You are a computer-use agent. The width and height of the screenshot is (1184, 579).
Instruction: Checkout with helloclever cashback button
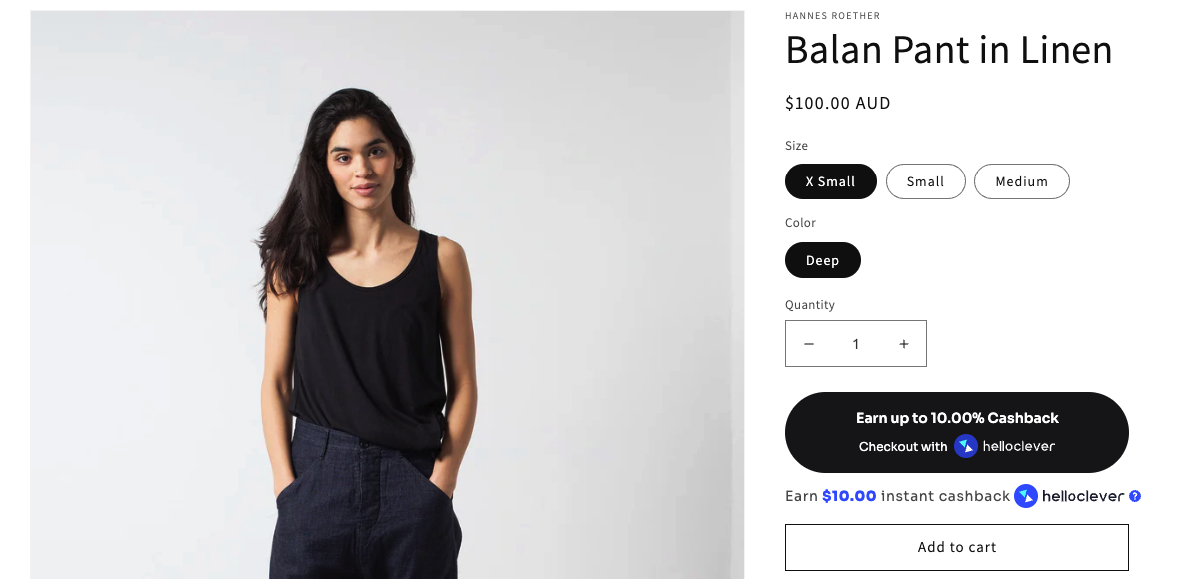click(957, 433)
